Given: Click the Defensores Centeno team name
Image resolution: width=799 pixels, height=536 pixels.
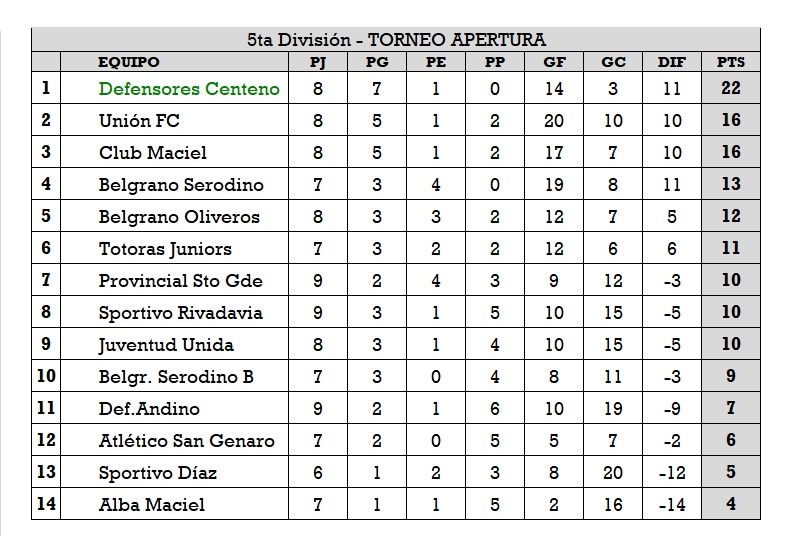Looking at the screenshot, I should click(189, 88).
